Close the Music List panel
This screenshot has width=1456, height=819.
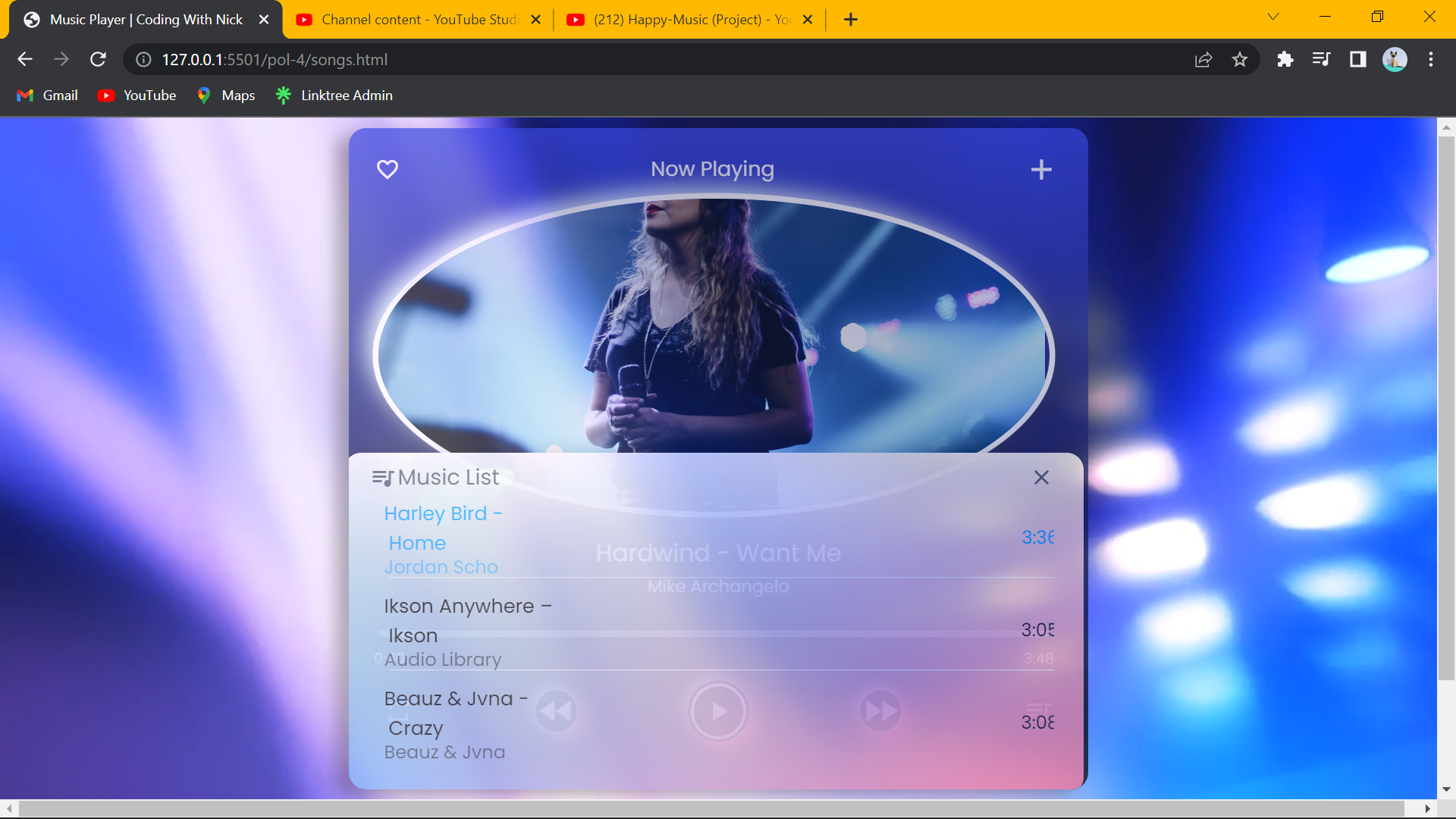tap(1041, 477)
